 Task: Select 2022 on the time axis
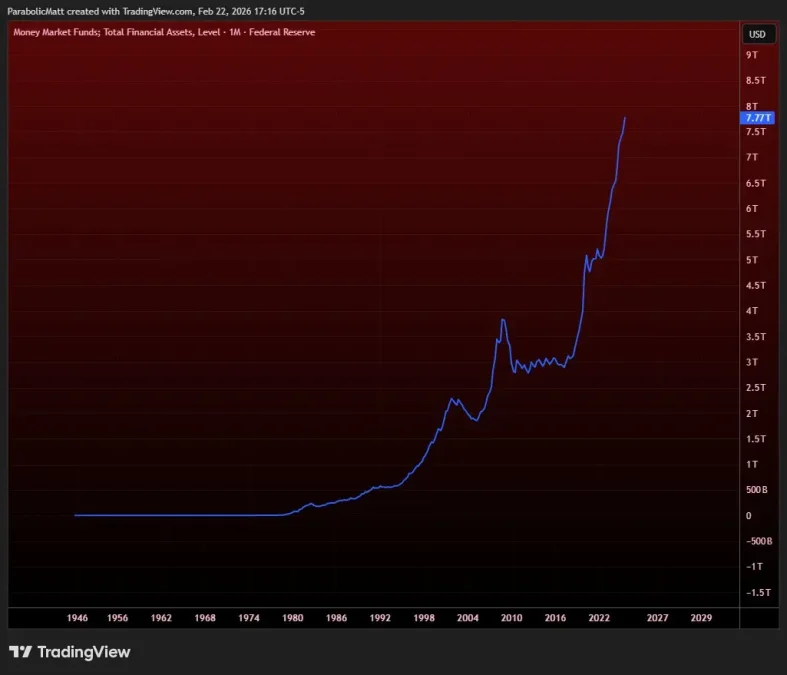[598, 619]
